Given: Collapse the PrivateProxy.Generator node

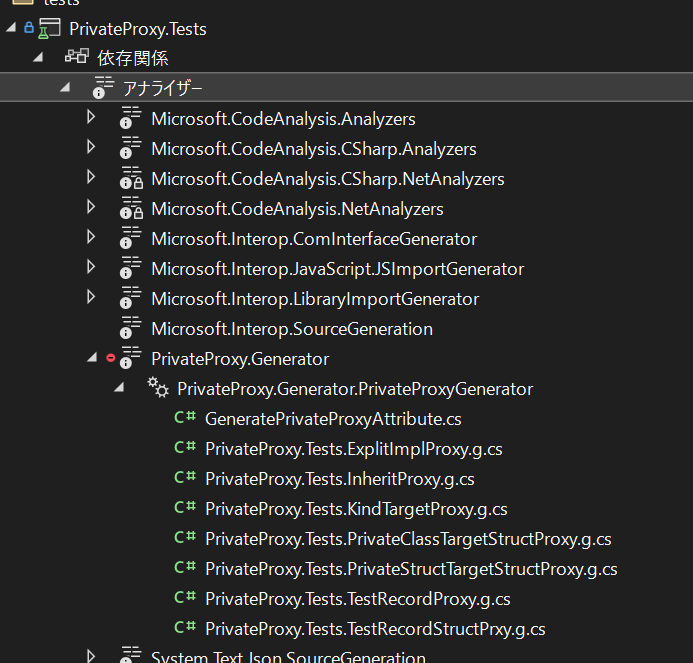Looking at the screenshot, I should [92, 357].
